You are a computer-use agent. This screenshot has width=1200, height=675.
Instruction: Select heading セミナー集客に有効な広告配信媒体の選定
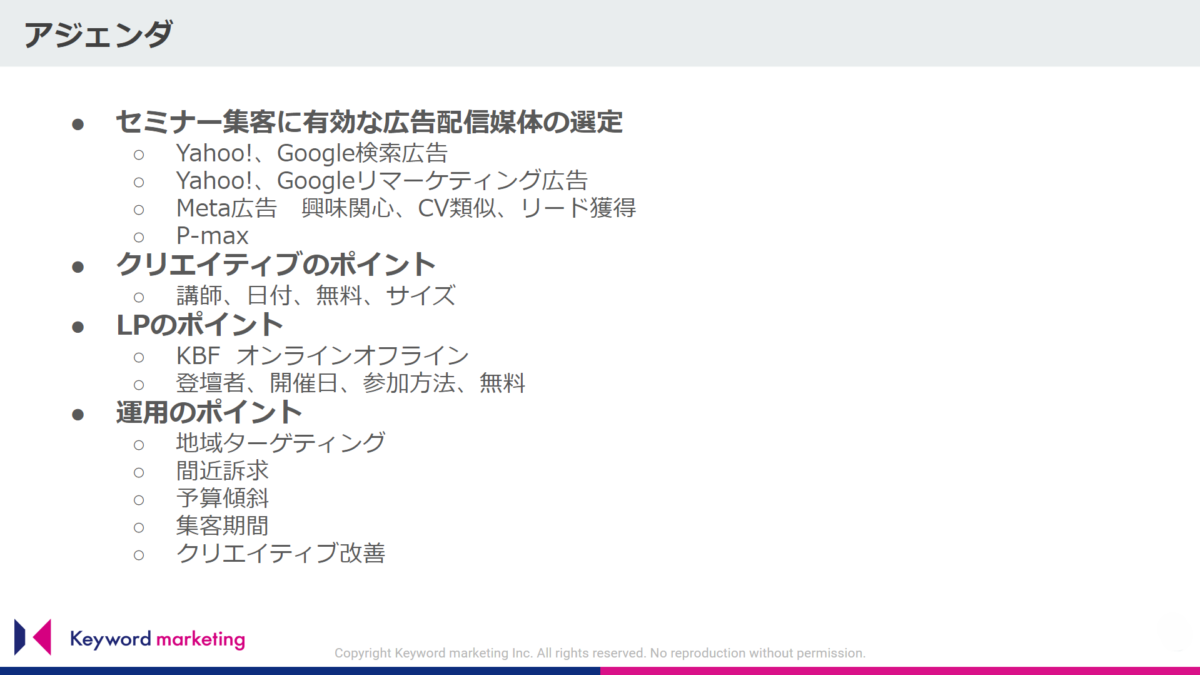click(369, 122)
